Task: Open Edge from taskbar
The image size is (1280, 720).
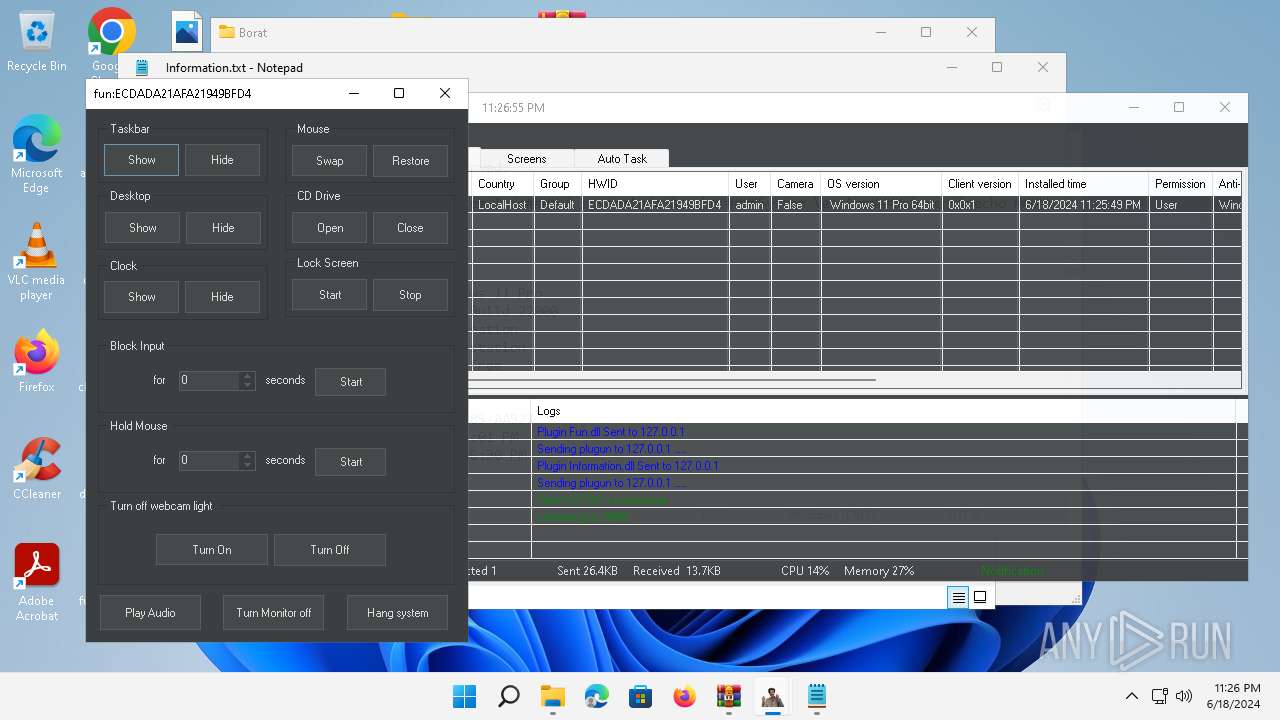Action: pos(596,696)
